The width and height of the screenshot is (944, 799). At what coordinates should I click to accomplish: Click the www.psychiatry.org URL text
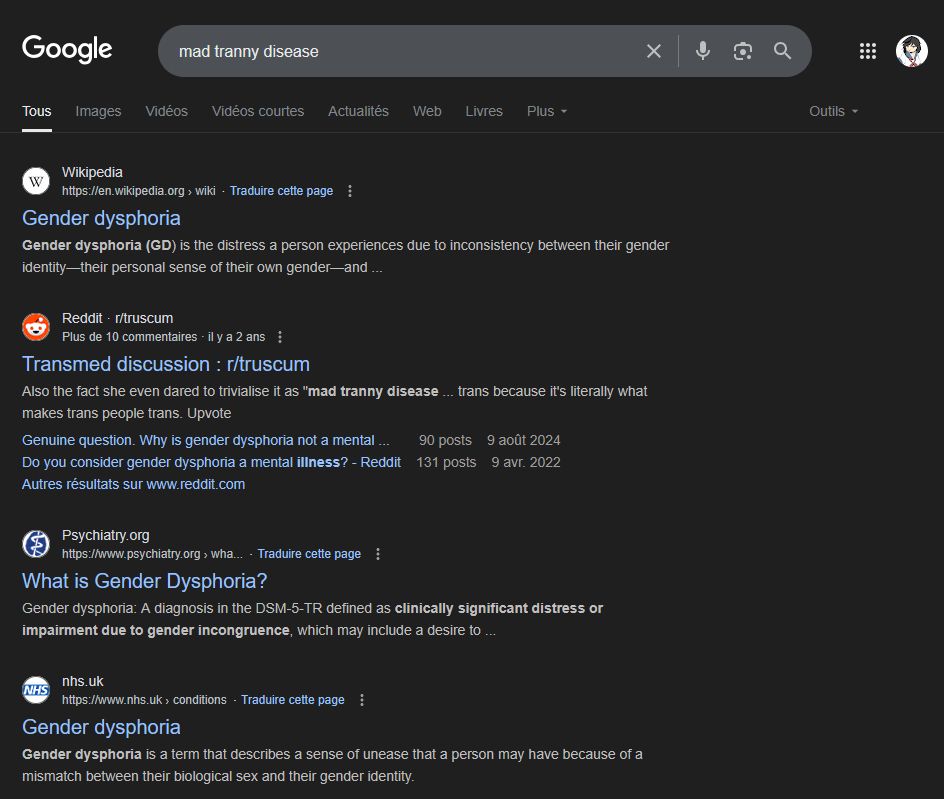pyautogui.click(x=152, y=554)
